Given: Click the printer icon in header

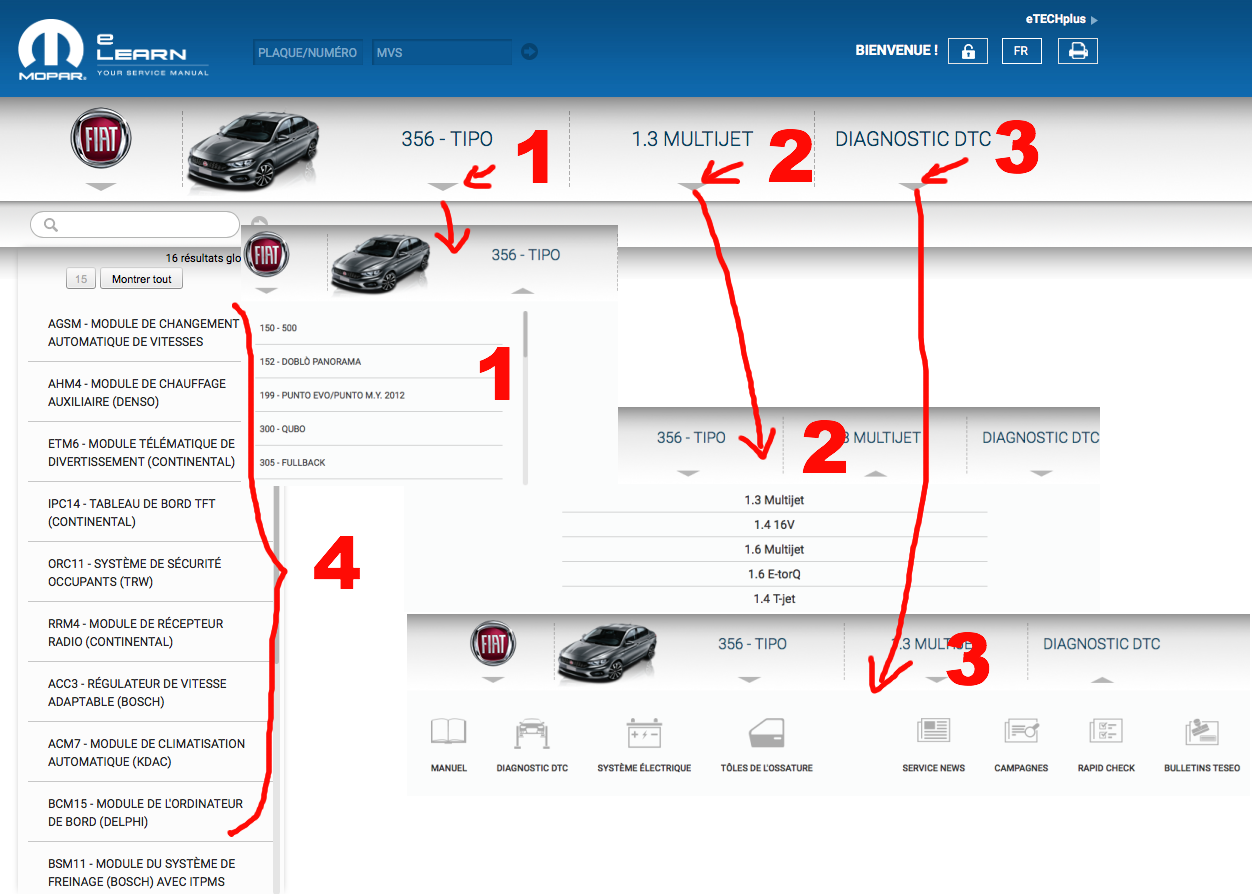Looking at the screenshot, I should (x=1078, y=51).
